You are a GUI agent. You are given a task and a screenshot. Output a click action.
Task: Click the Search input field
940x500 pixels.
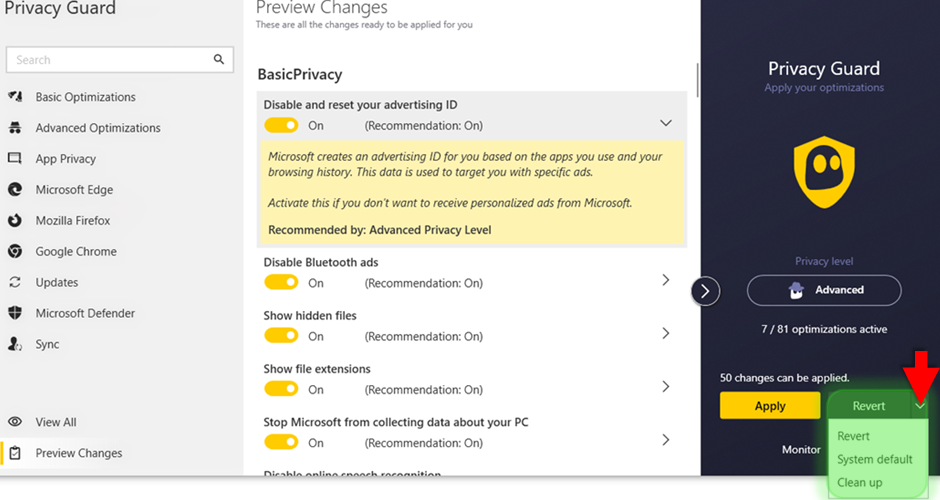coord(119,60)
